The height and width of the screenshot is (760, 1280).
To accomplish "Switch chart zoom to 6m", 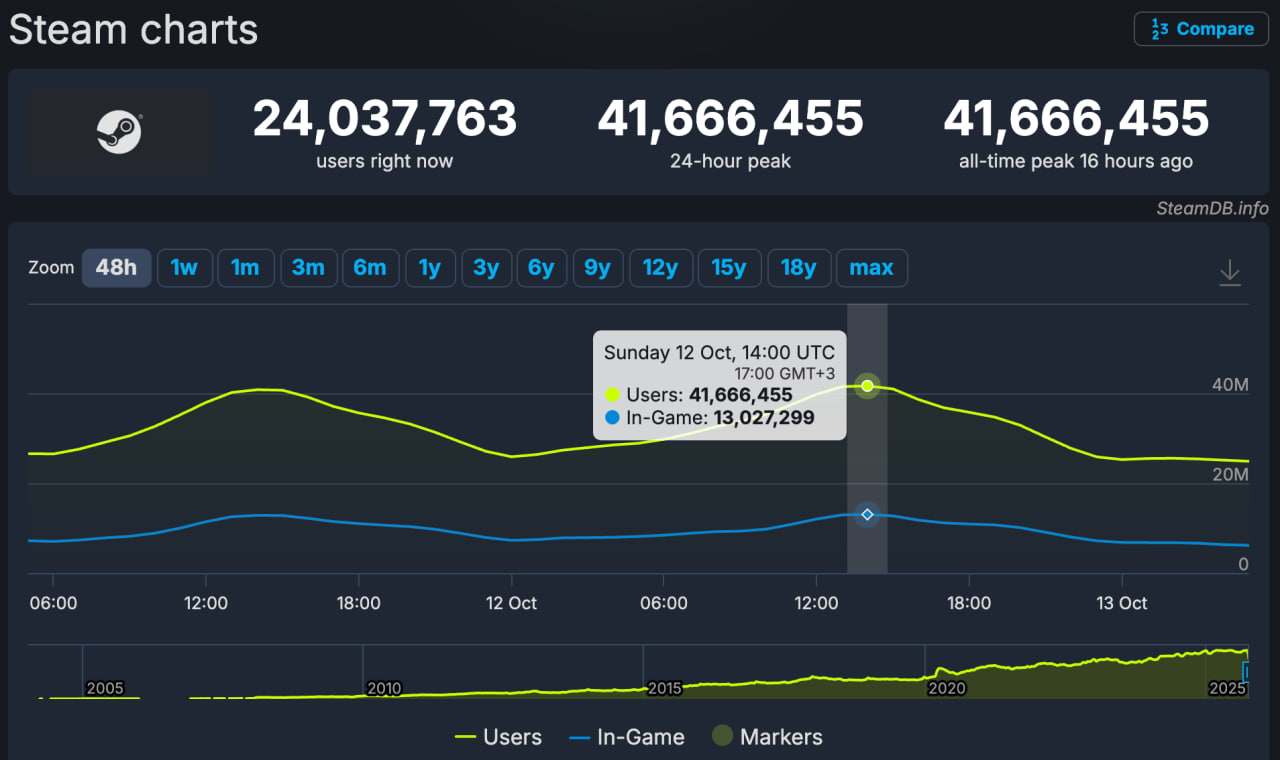I will coord(370,268).
